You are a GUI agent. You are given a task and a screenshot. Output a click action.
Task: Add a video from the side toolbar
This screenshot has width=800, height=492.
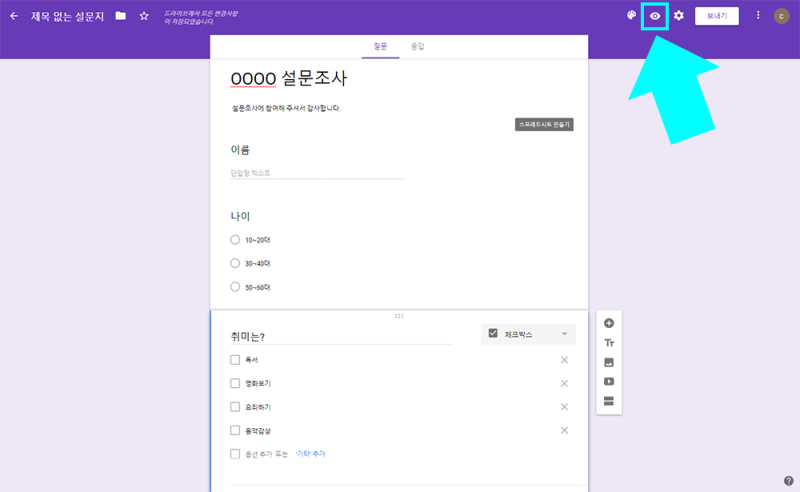pos(609,381)
